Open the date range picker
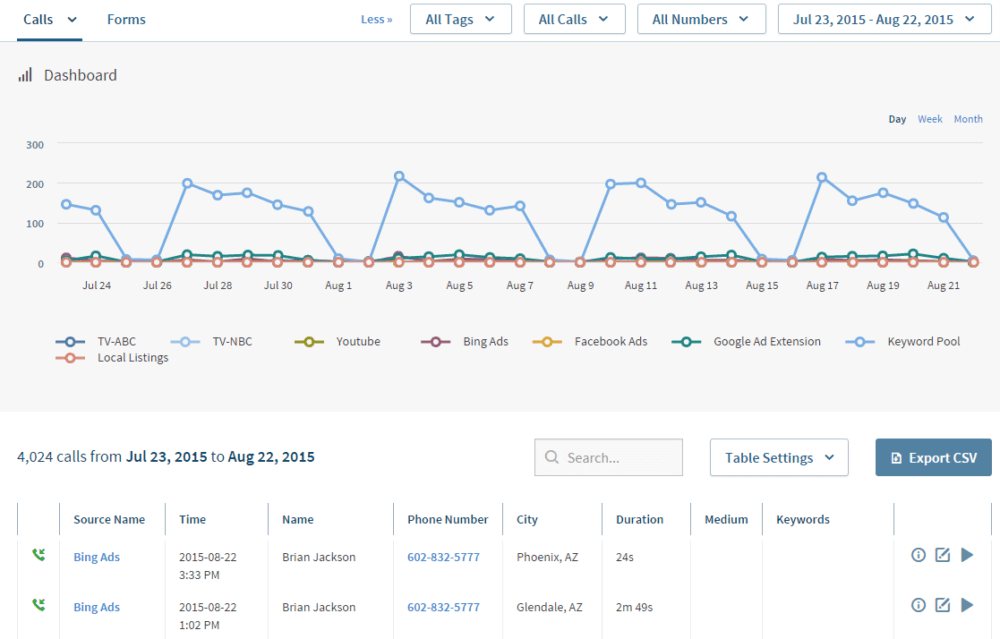The height and width of the screenshot is (639, 1000). point(883,19)
